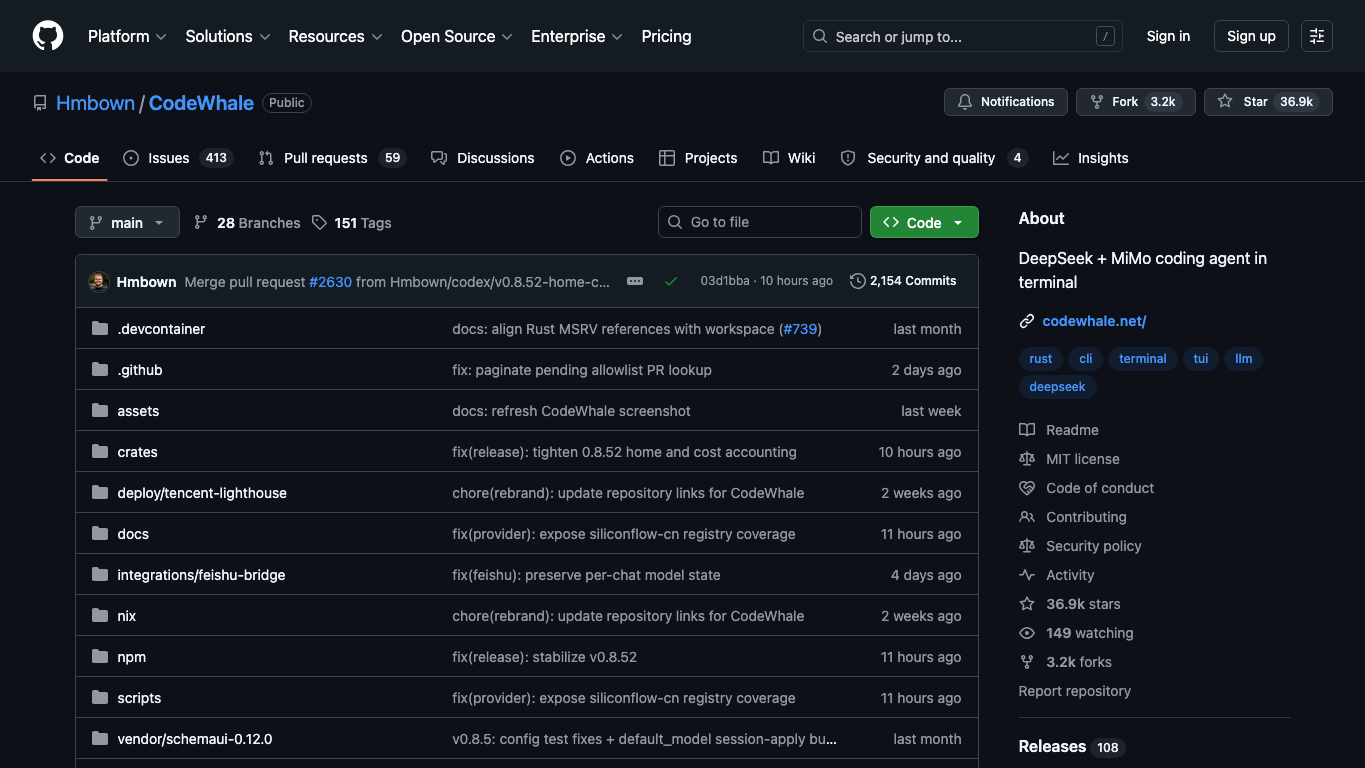Click the MIT license scale icon
This screenshot has height=768, width=1365.
point(1027,459)
